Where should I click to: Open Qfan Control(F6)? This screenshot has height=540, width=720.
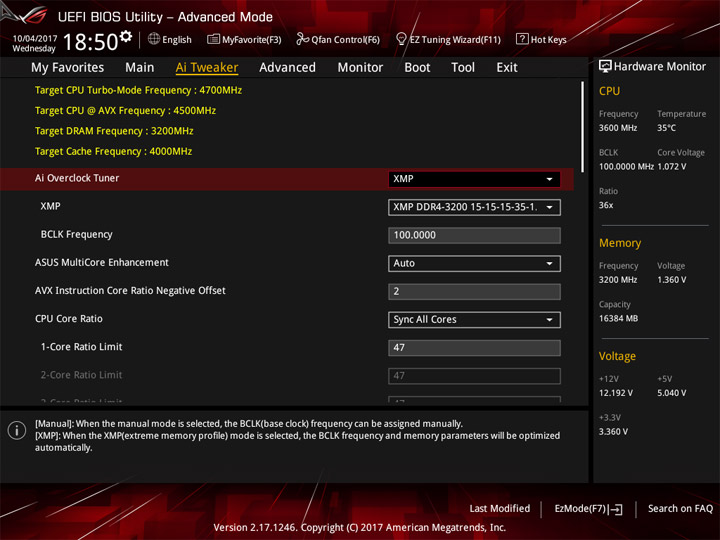click(338, 39)
